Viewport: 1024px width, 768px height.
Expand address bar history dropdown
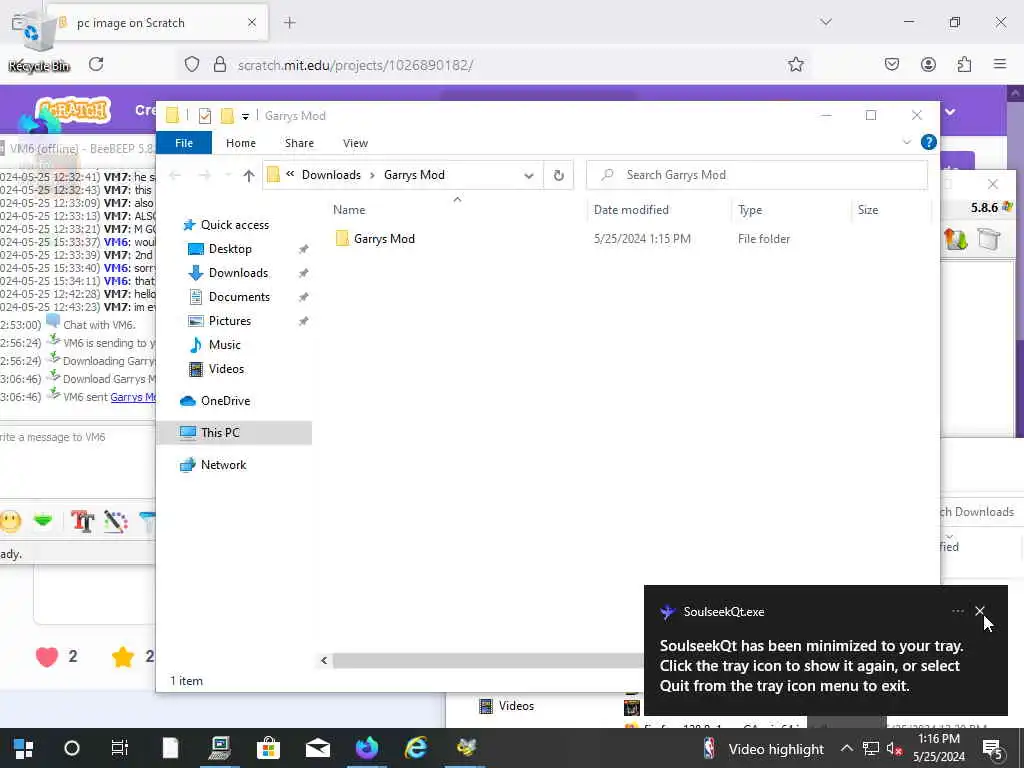[x=528, y=175]
